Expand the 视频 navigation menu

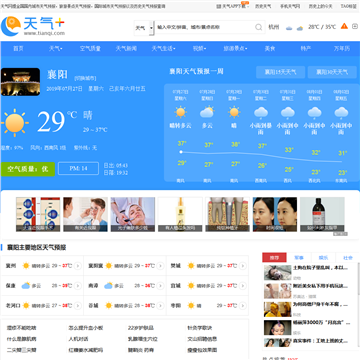(x=199, y=49)
